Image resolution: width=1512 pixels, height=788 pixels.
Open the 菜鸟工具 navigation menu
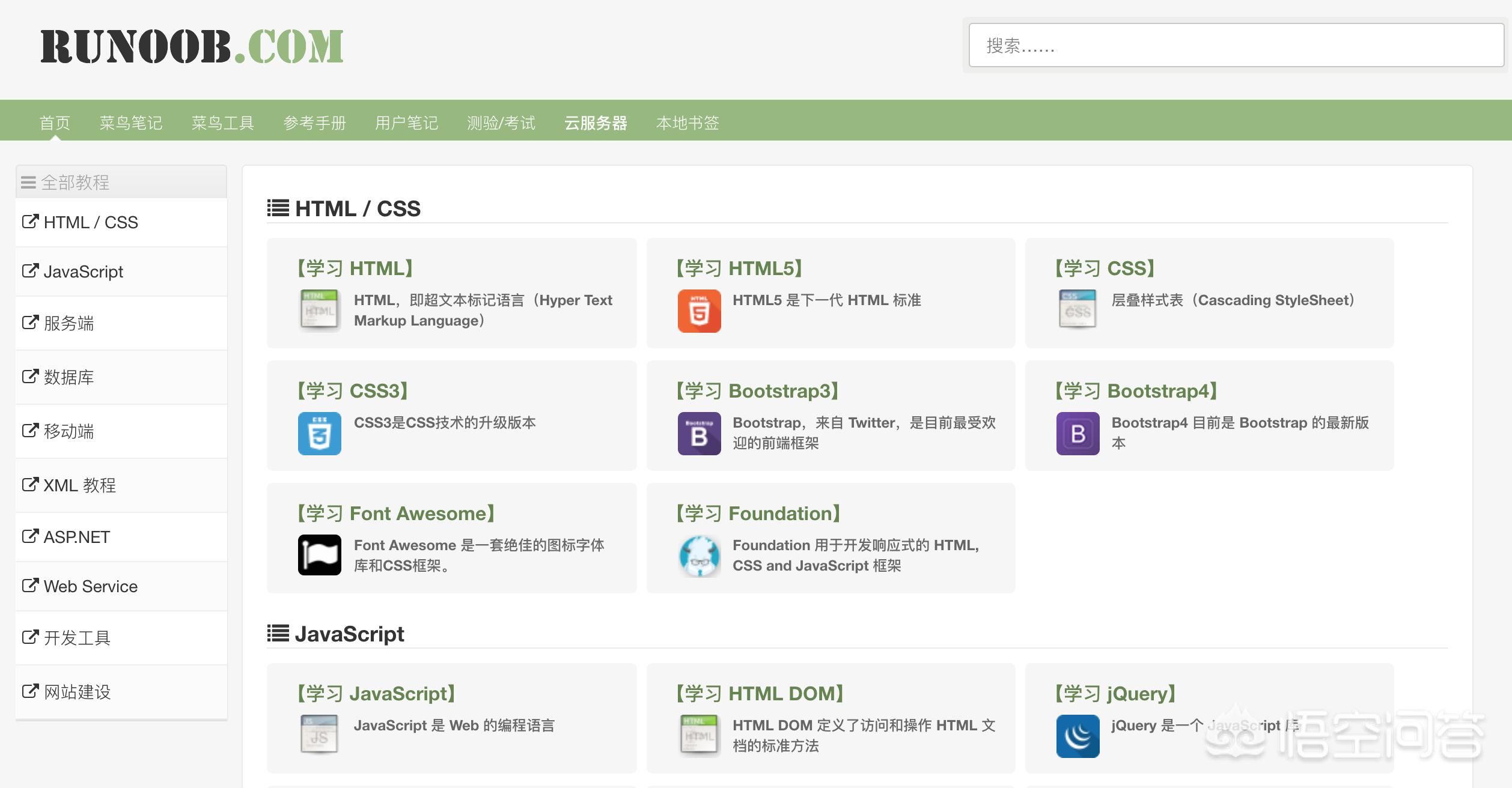pos(222,123)
